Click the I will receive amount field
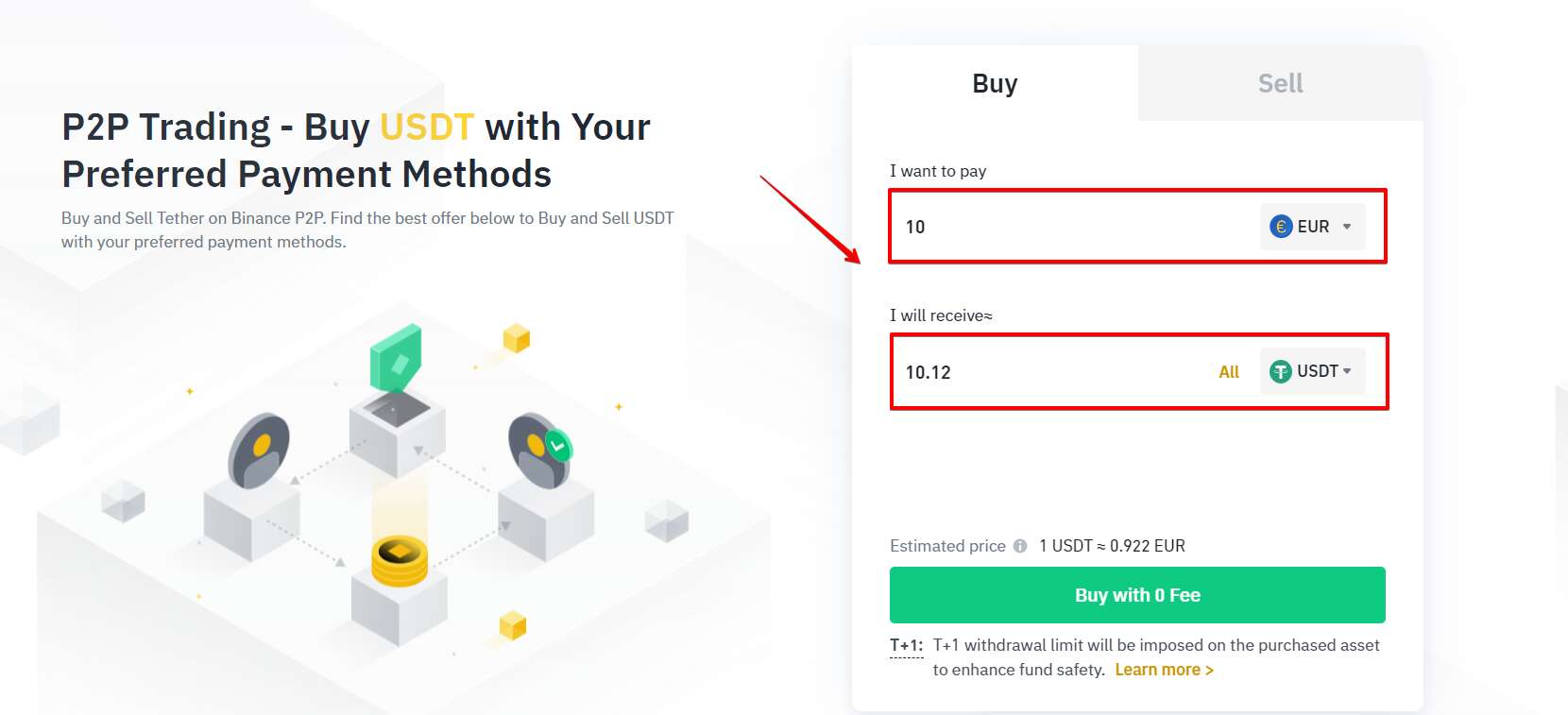Screen dimensions: 1568x715 tap(1053, 371)
